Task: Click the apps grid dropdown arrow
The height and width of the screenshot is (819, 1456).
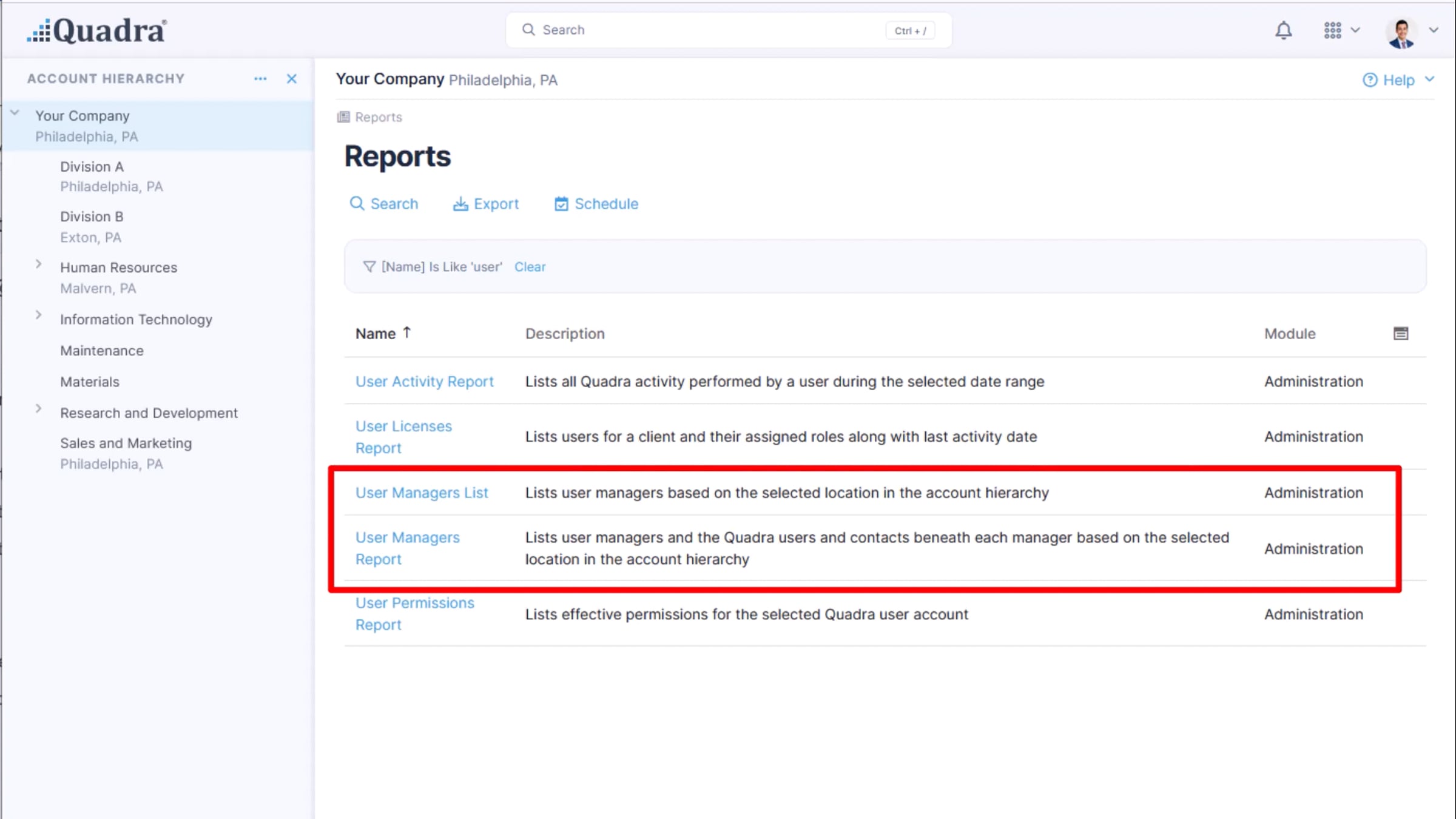Action: [x=1355, y=30]
